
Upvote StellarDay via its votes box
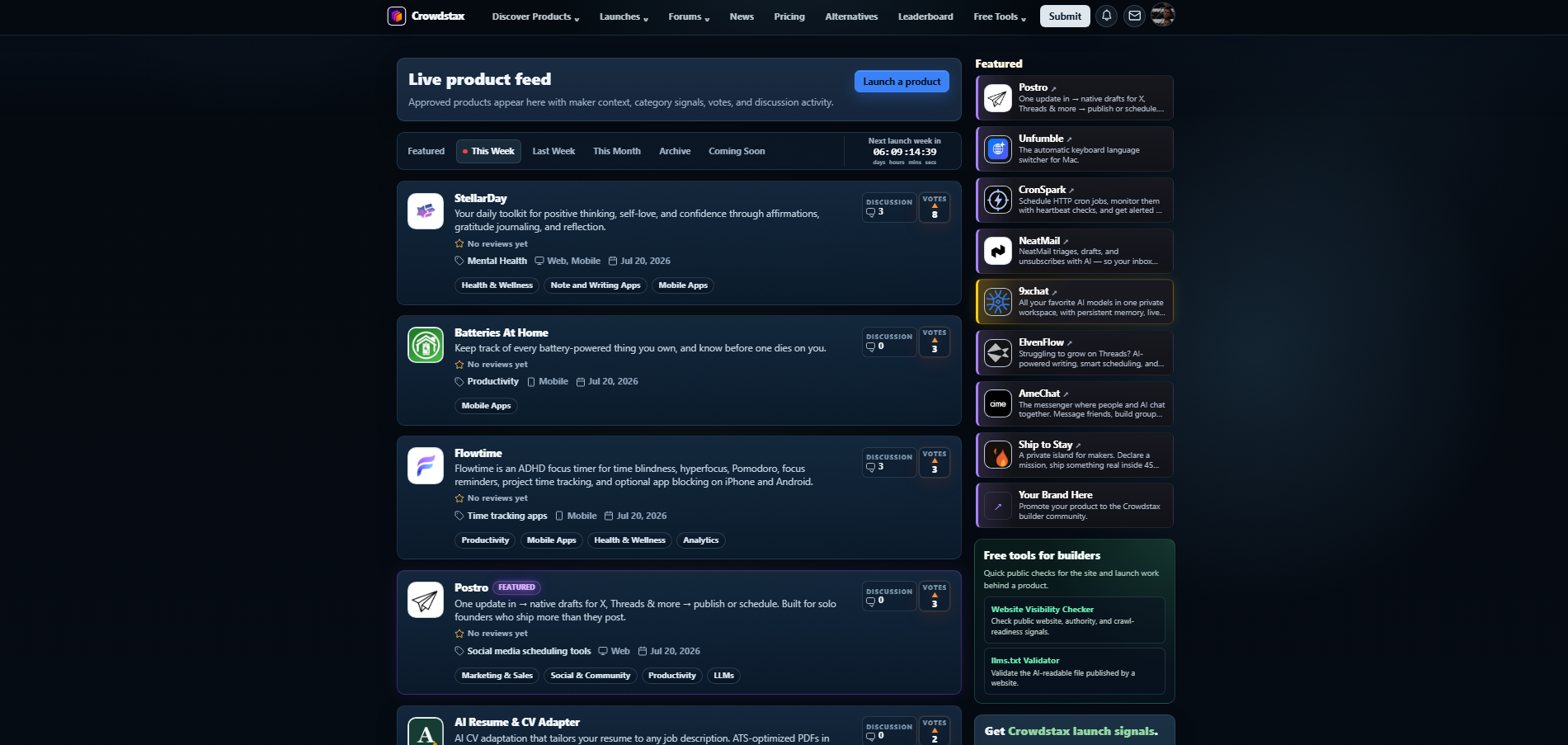[935, 207]
